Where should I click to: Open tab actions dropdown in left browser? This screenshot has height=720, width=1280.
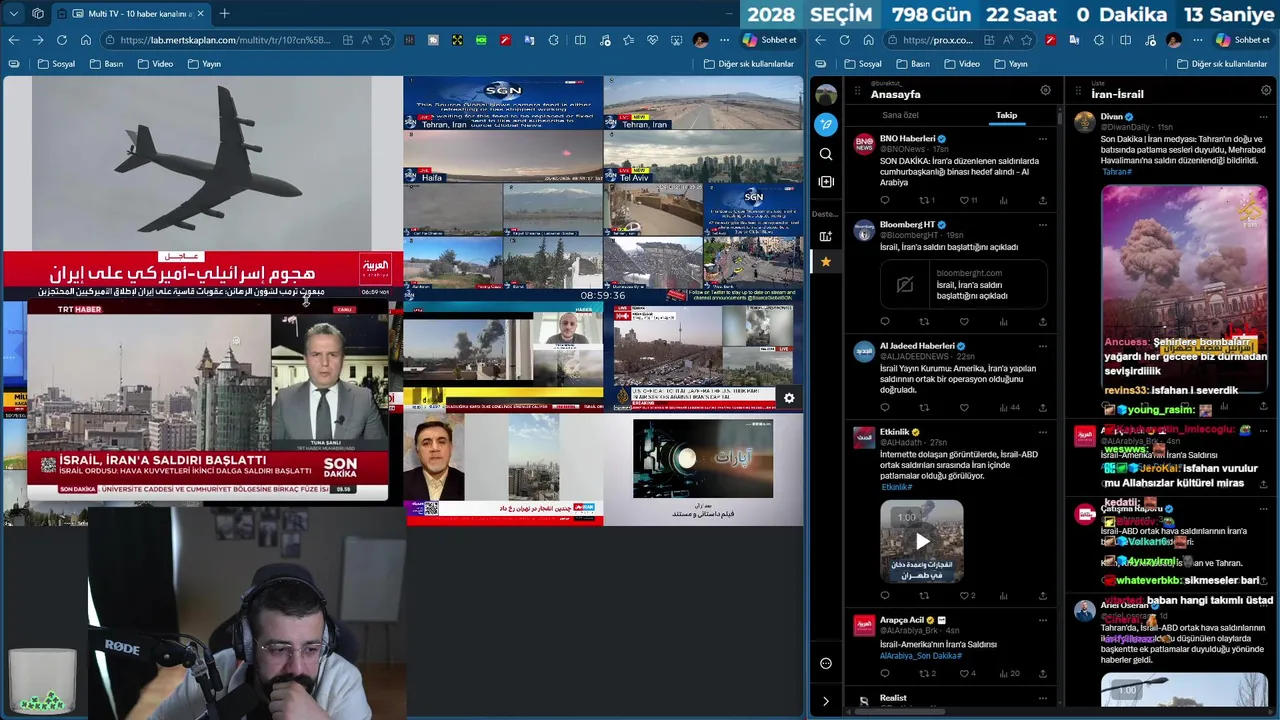coord(13,14)
